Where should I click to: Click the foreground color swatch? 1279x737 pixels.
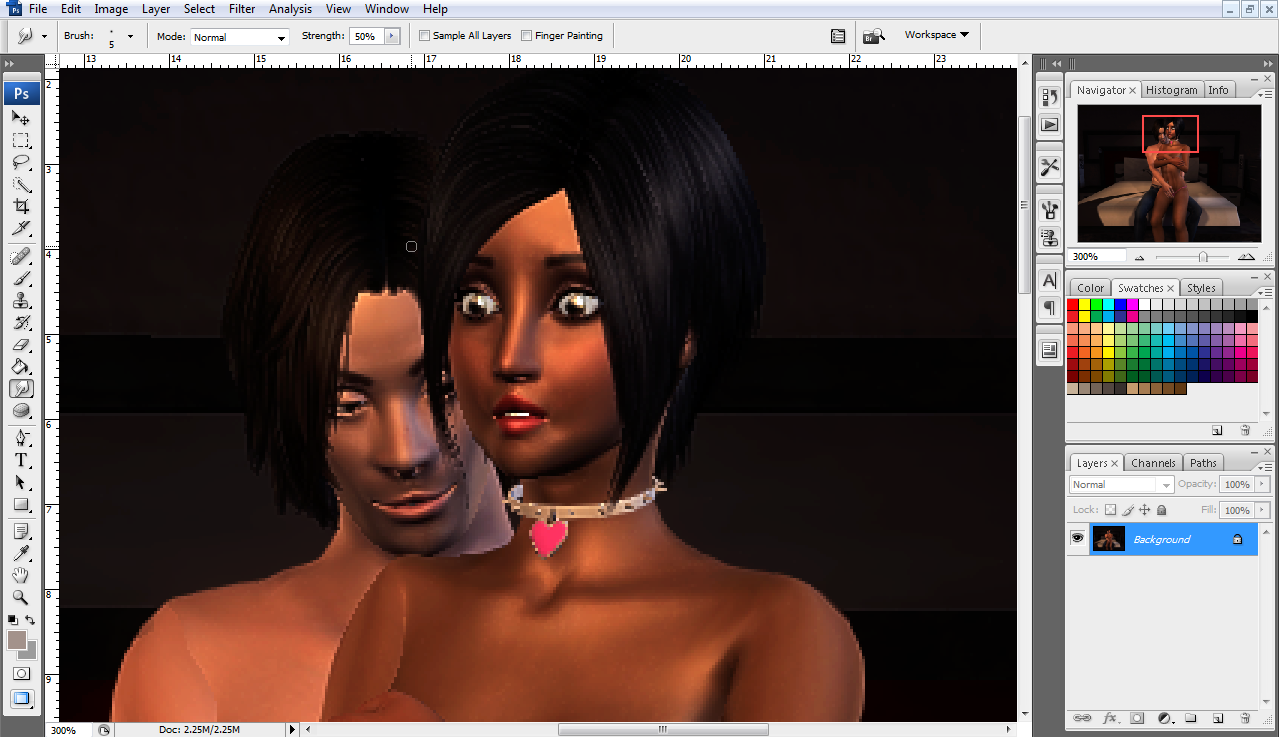[x=17, y=640]
